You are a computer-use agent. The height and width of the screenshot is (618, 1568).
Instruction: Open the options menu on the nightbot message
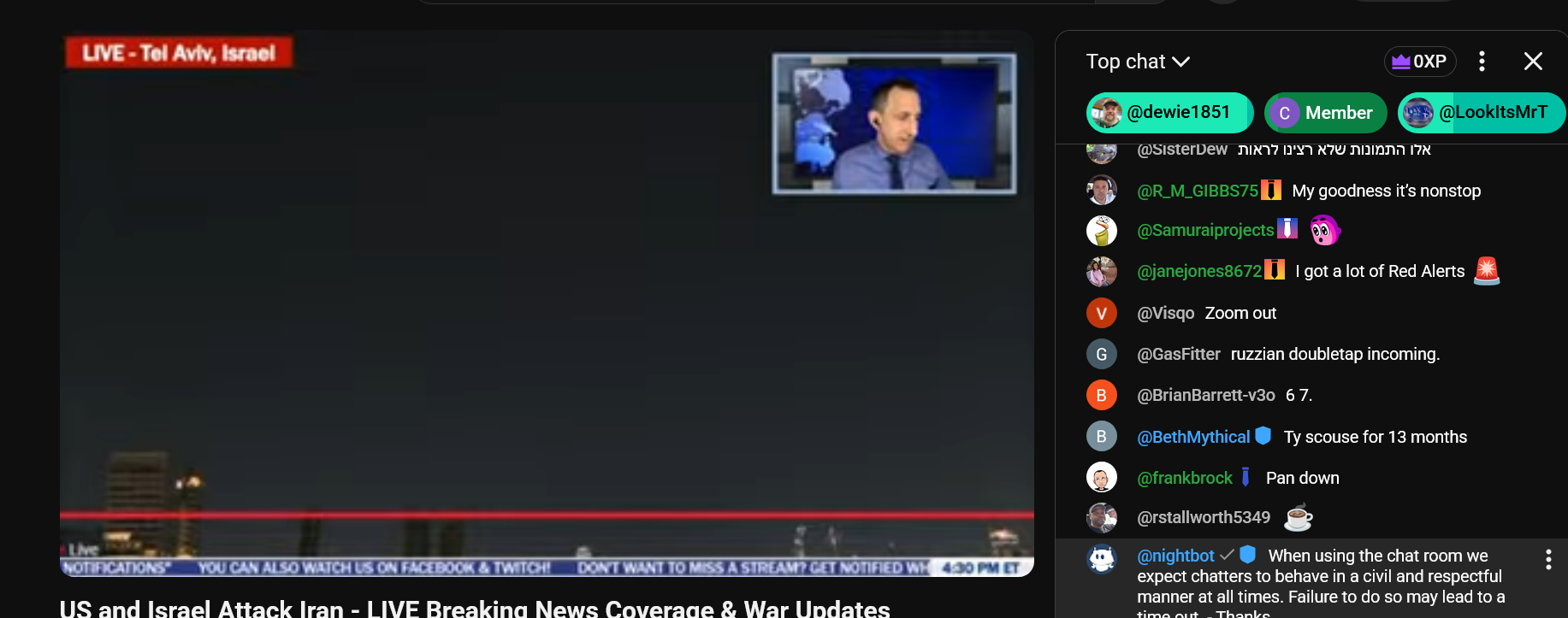coord(1547,560)
